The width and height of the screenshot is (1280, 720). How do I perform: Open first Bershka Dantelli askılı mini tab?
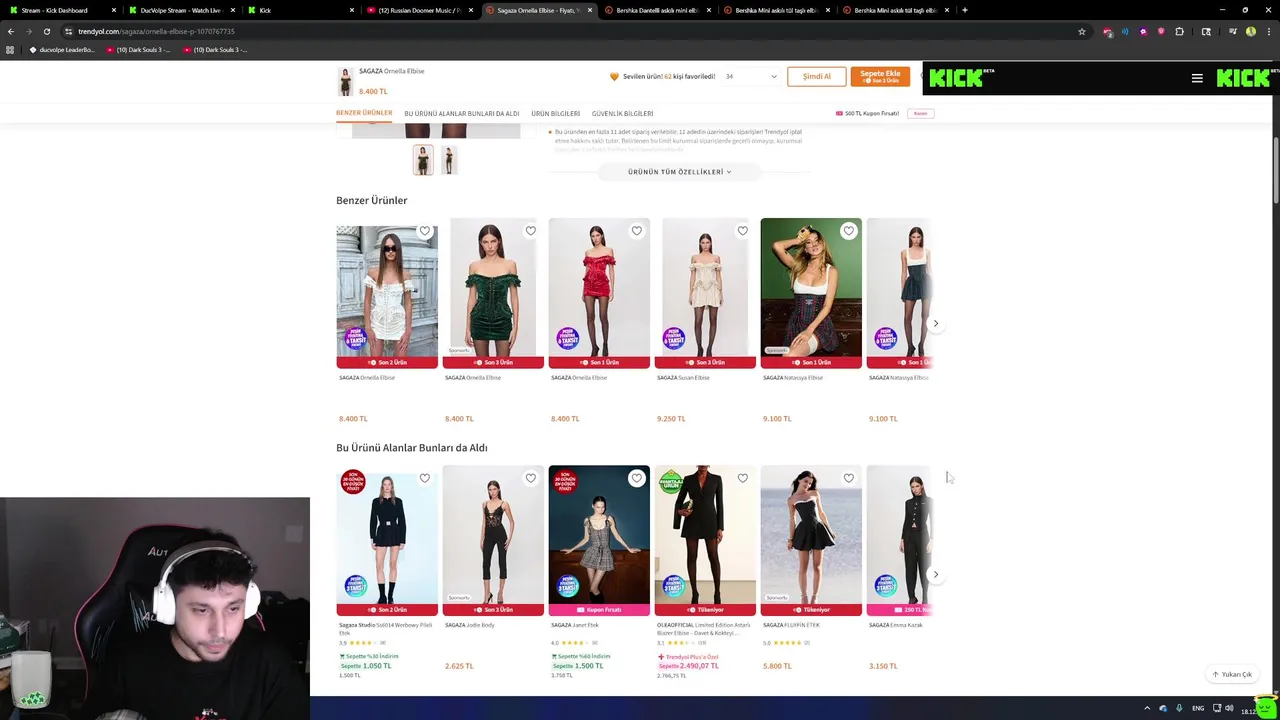pos(655,10)
